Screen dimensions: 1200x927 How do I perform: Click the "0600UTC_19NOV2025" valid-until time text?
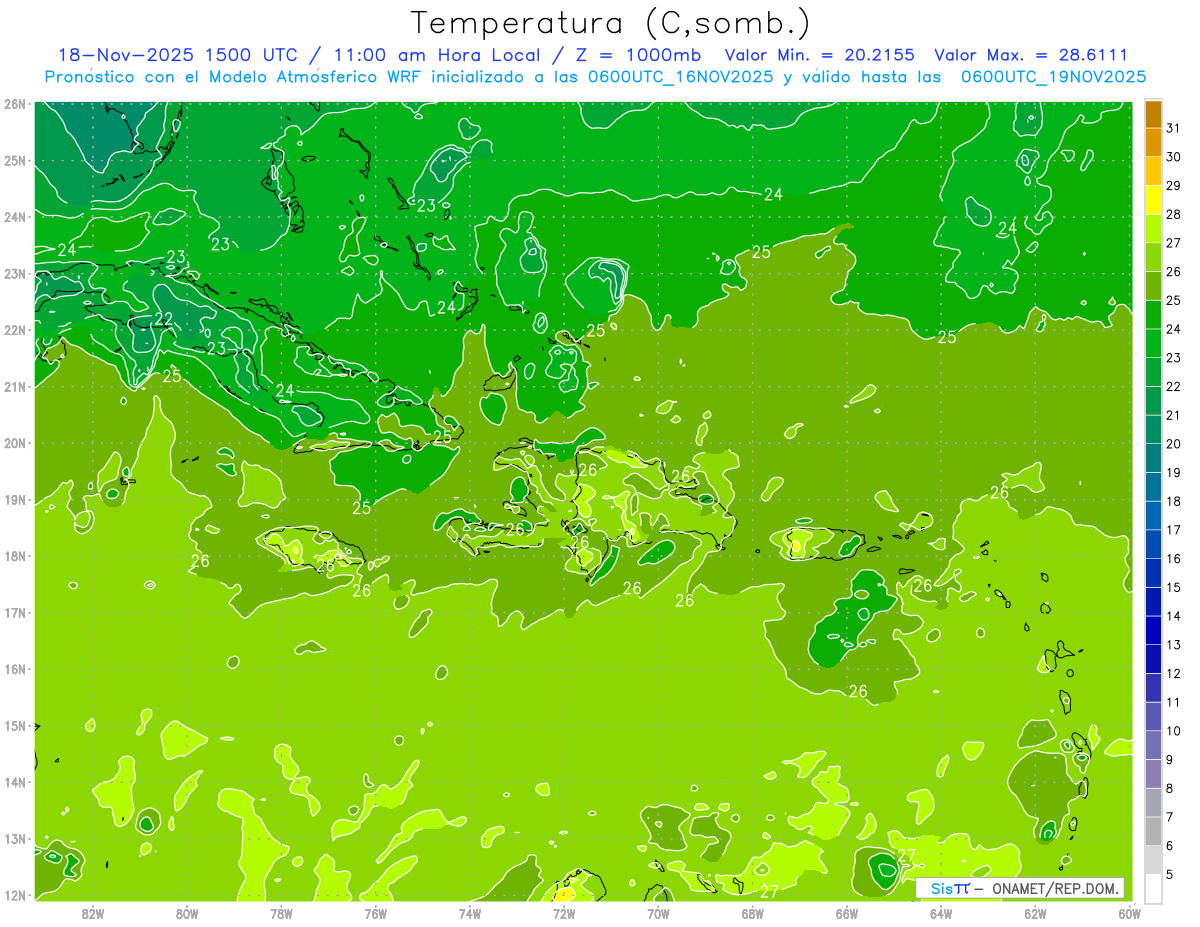pyautogui.click(x=1053, y=76)
